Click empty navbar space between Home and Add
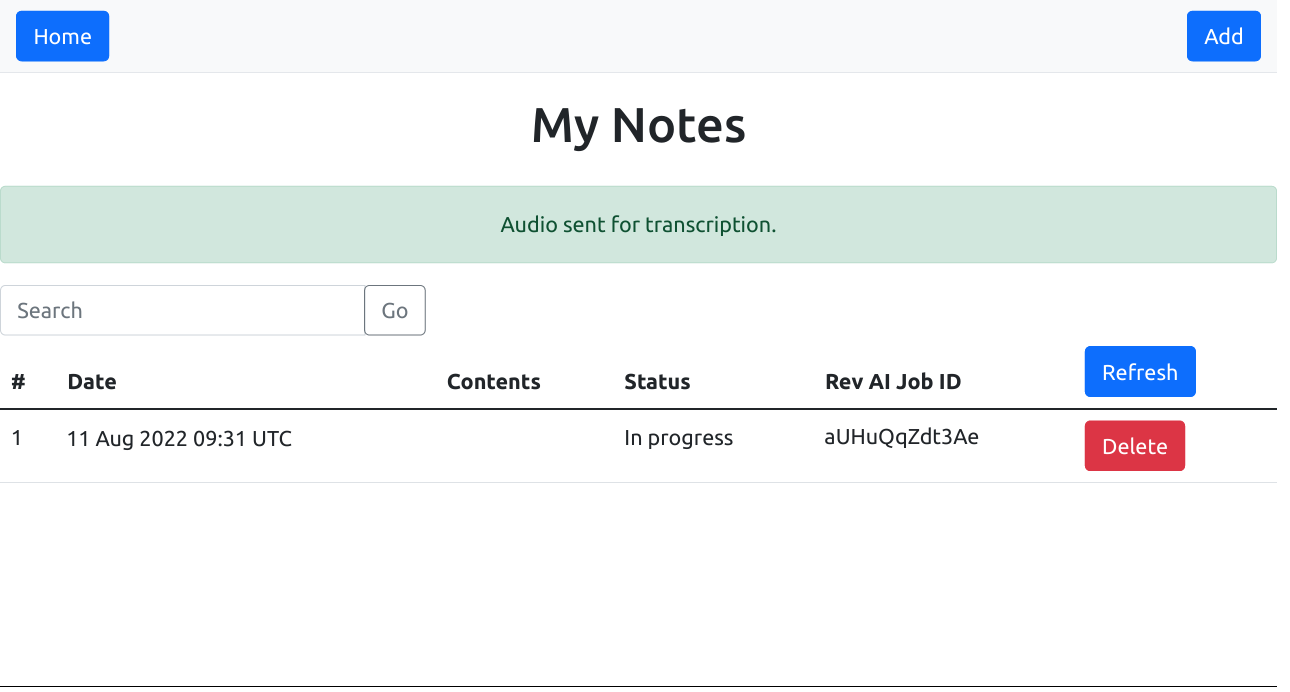Screen dimensions: 1290x692 [640, 36]
